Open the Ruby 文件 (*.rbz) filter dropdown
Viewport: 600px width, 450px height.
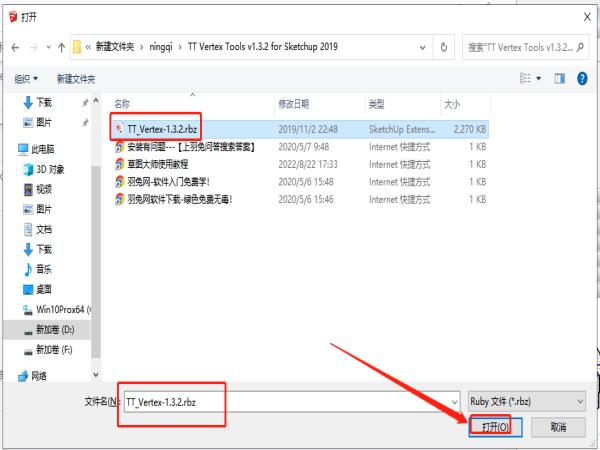tap(527, 402)
